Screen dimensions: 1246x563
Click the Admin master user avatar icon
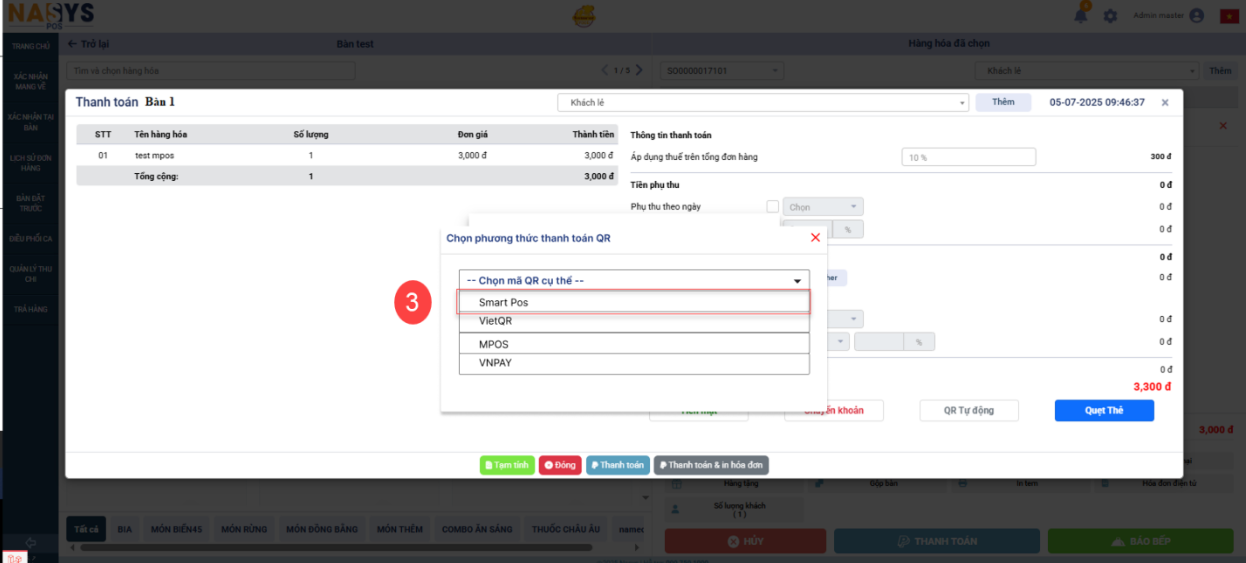coord(1197,16)
